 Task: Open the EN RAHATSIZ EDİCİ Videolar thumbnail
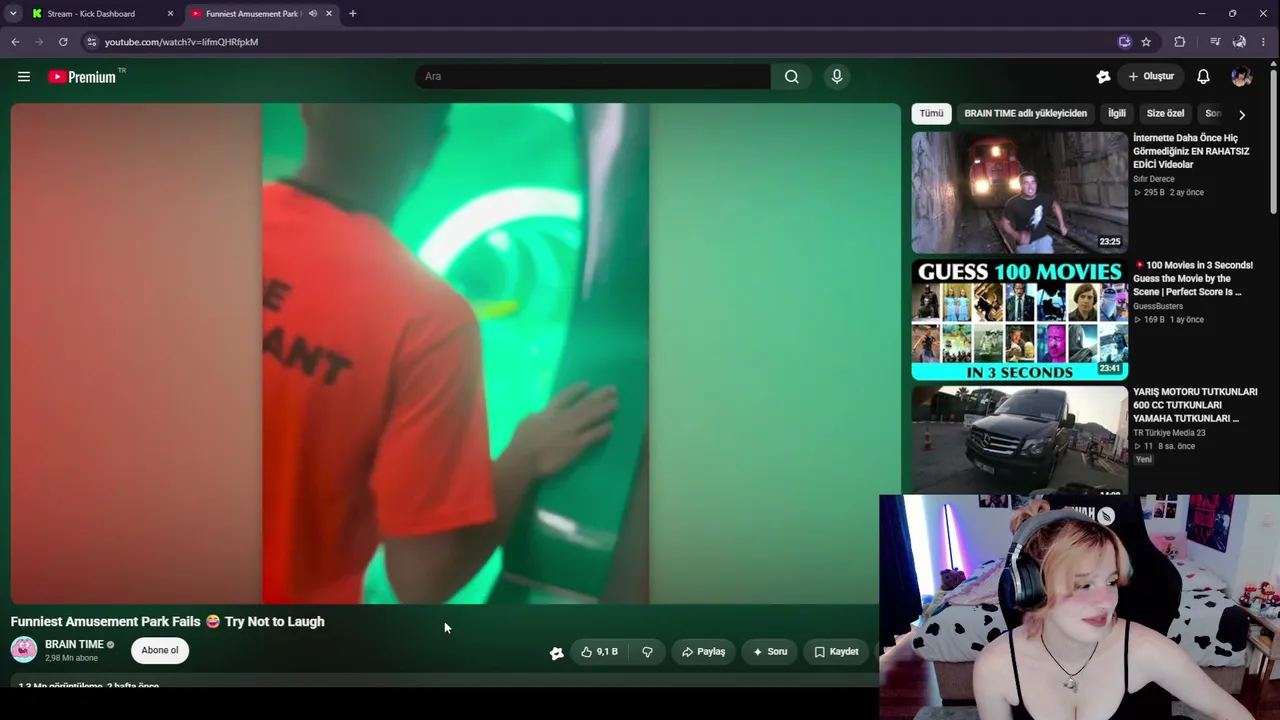(x=1019, y=193)
